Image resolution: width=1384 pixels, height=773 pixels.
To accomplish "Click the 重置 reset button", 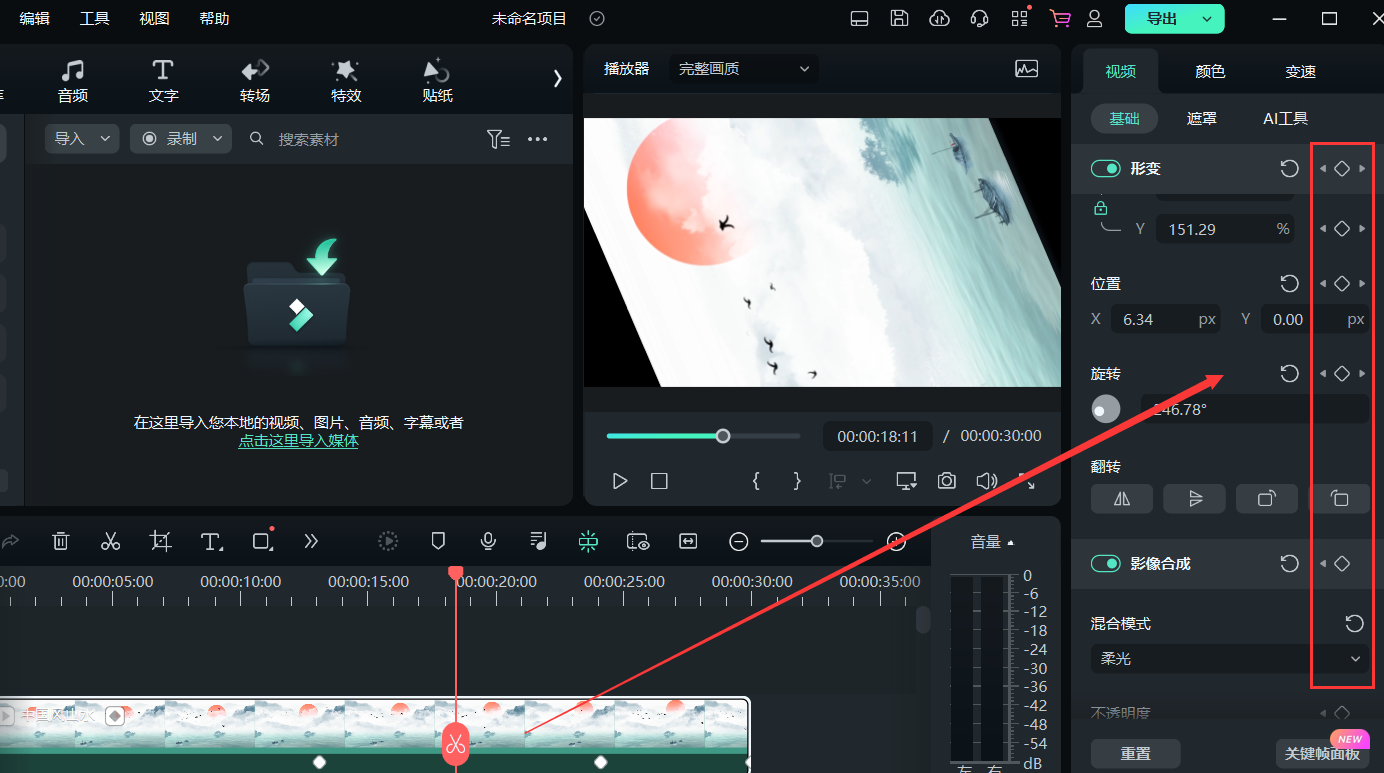I will click(x=1135, y=753).
